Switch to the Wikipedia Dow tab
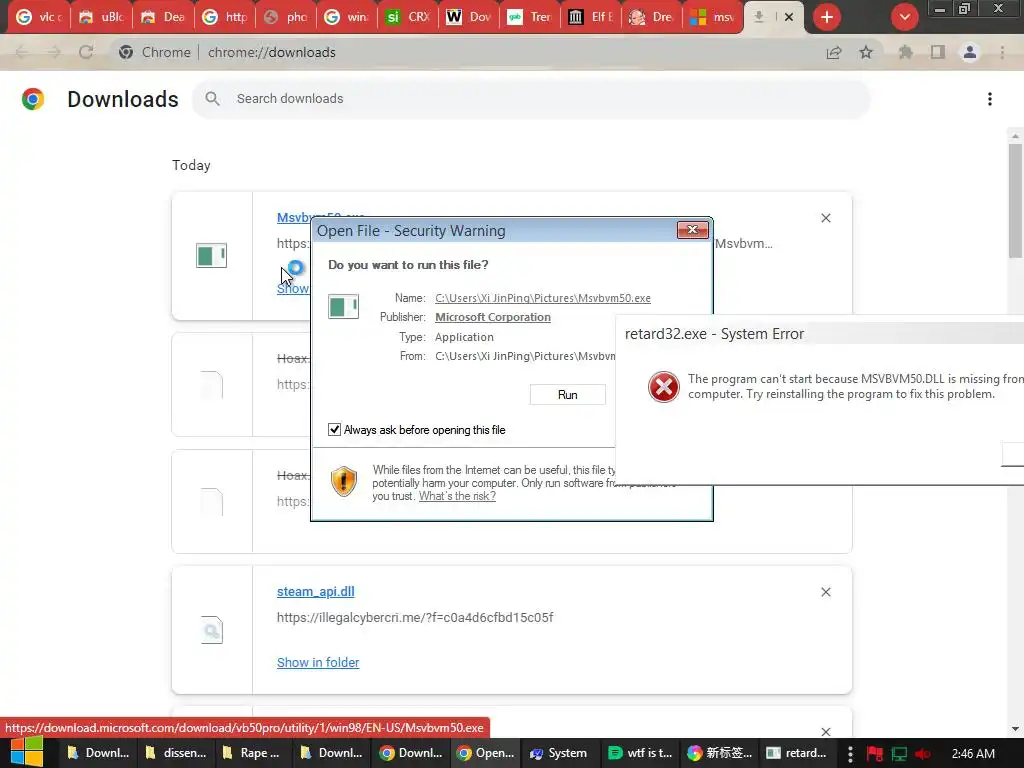1024x768 pixels. [469, 17]
